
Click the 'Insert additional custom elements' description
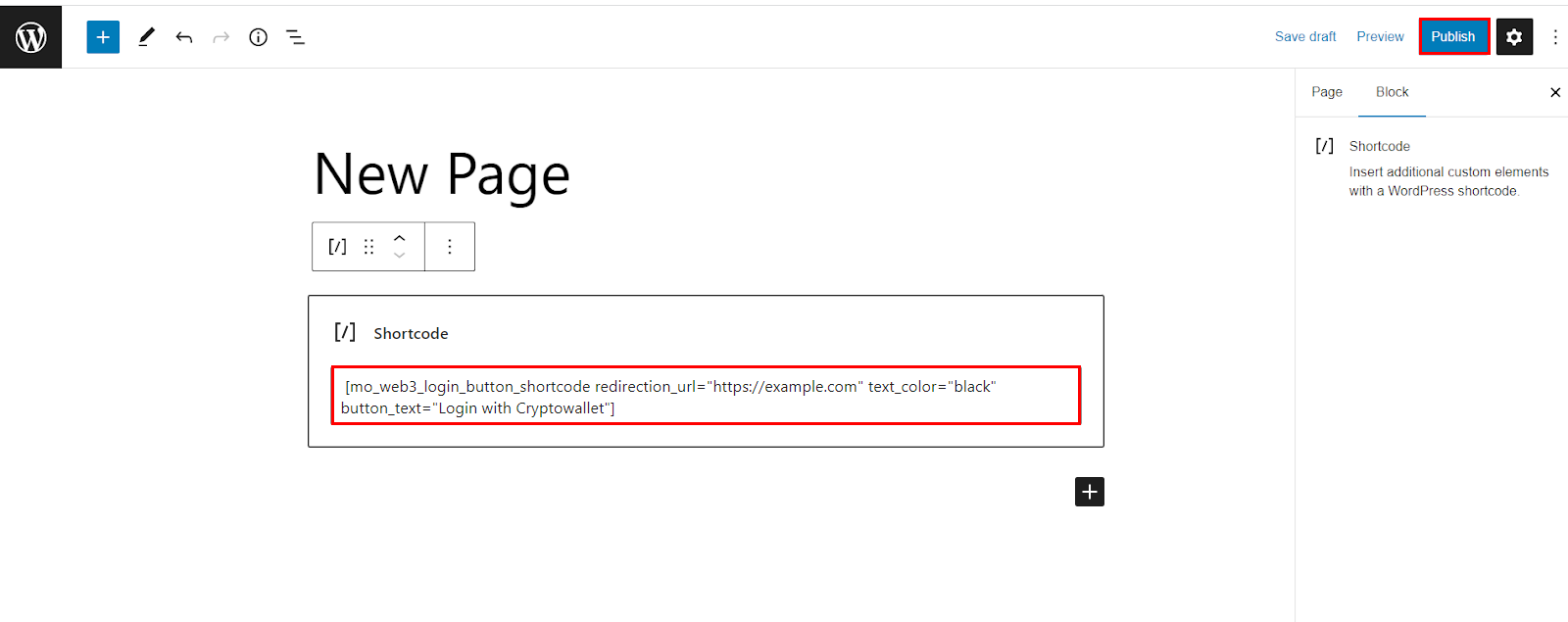coord(1448,181)
